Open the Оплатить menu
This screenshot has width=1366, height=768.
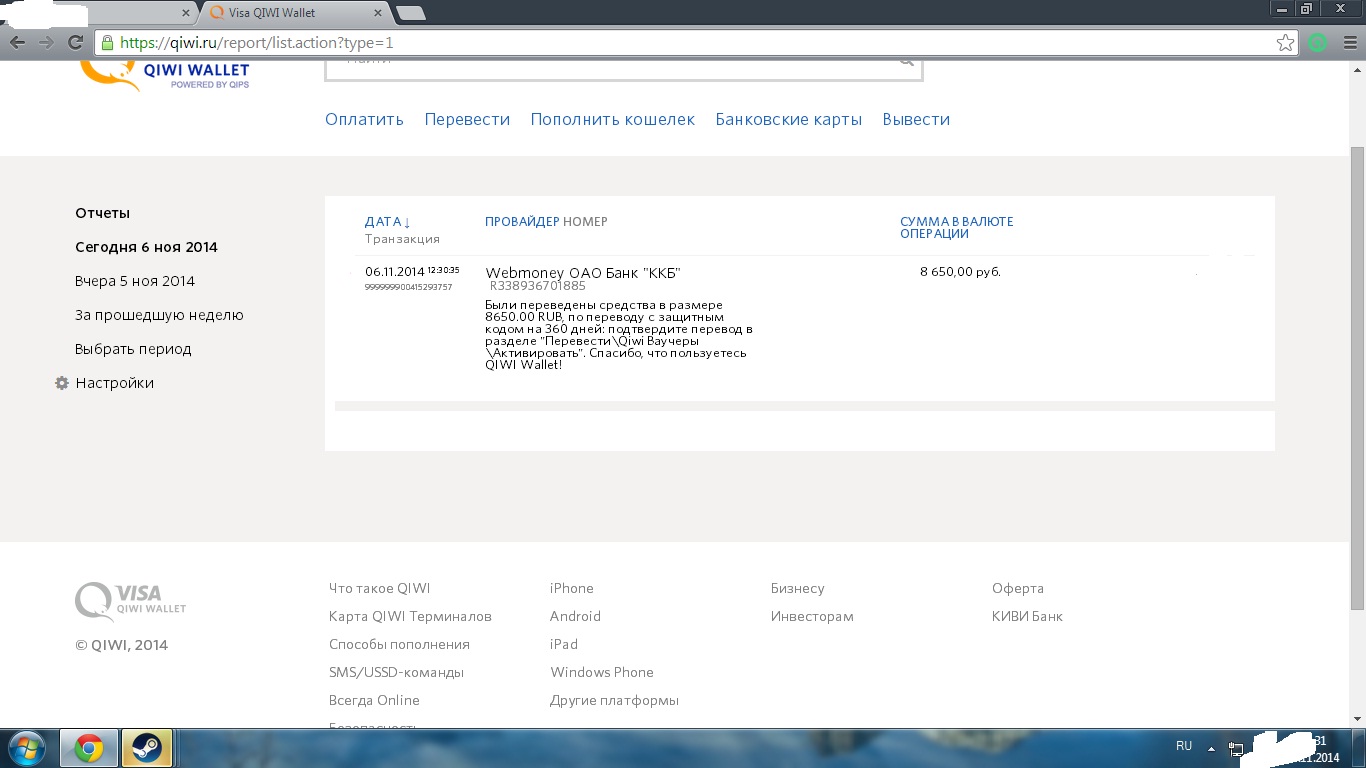coord(364,119)
